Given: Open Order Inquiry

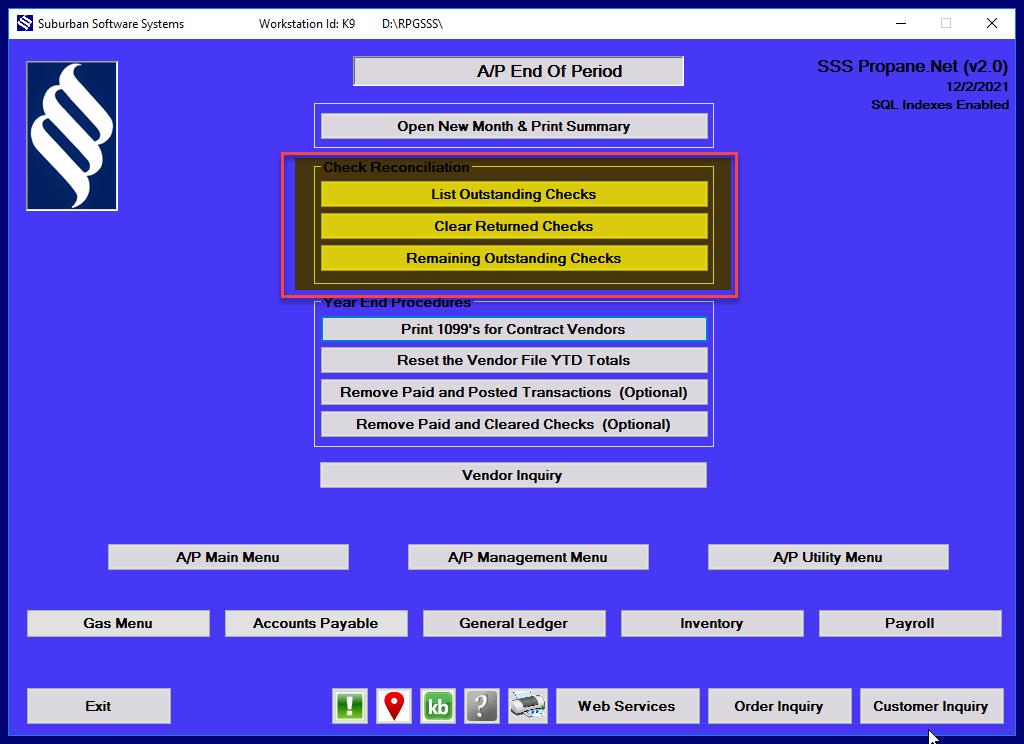Looking at the screenshot, I should pyautogui.click(x=780, y=706).
